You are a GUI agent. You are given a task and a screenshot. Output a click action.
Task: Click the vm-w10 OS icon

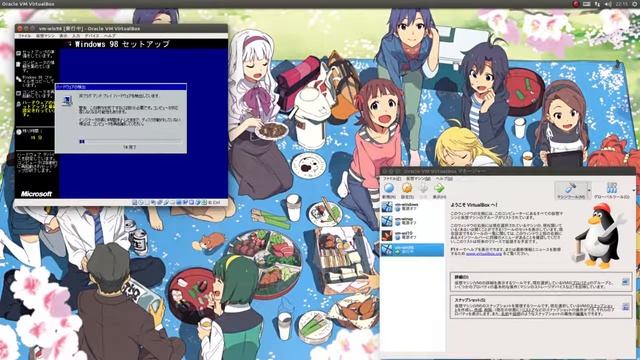[x=387, y=236]
